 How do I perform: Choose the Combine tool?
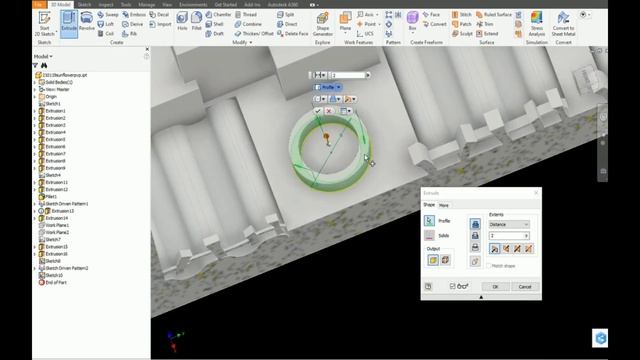coord(248,24)
